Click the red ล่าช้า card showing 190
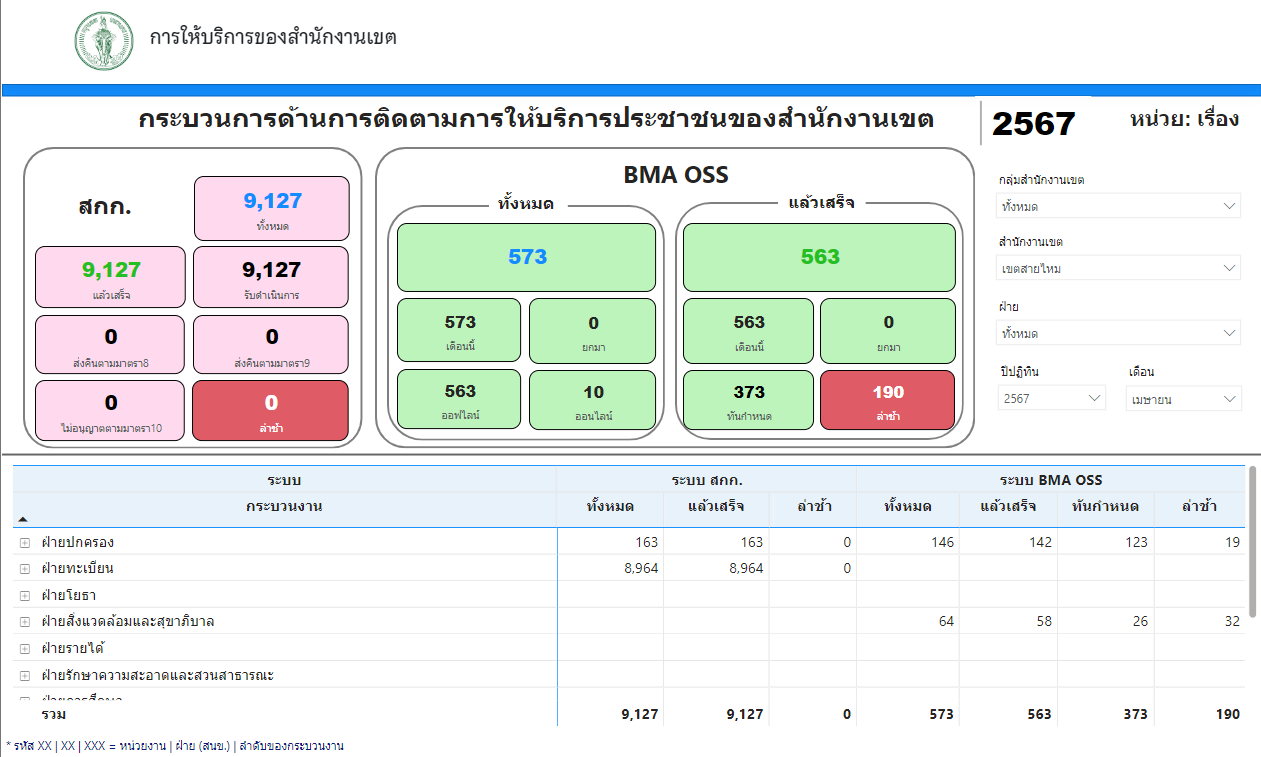Image resolution: width=1261 pixels, height=757 pixels. click(x=887, y=400)
